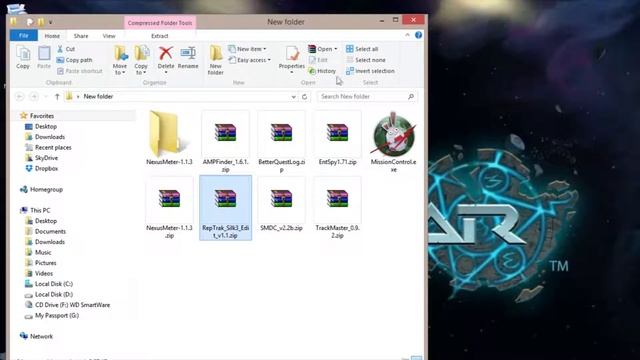Click the Paste icon in ribbon

pos(44,57)
